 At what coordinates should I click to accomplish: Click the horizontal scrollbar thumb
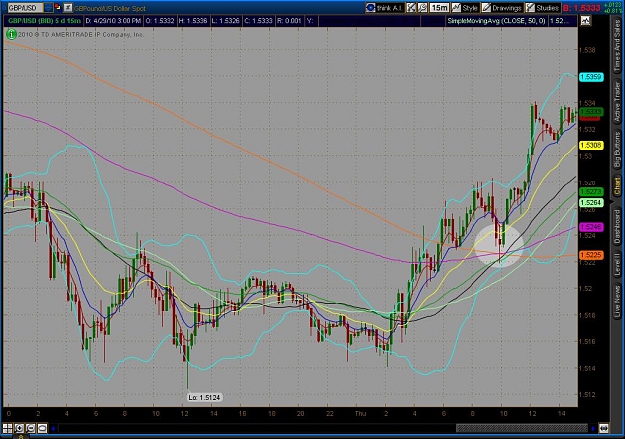coord(522,429)
